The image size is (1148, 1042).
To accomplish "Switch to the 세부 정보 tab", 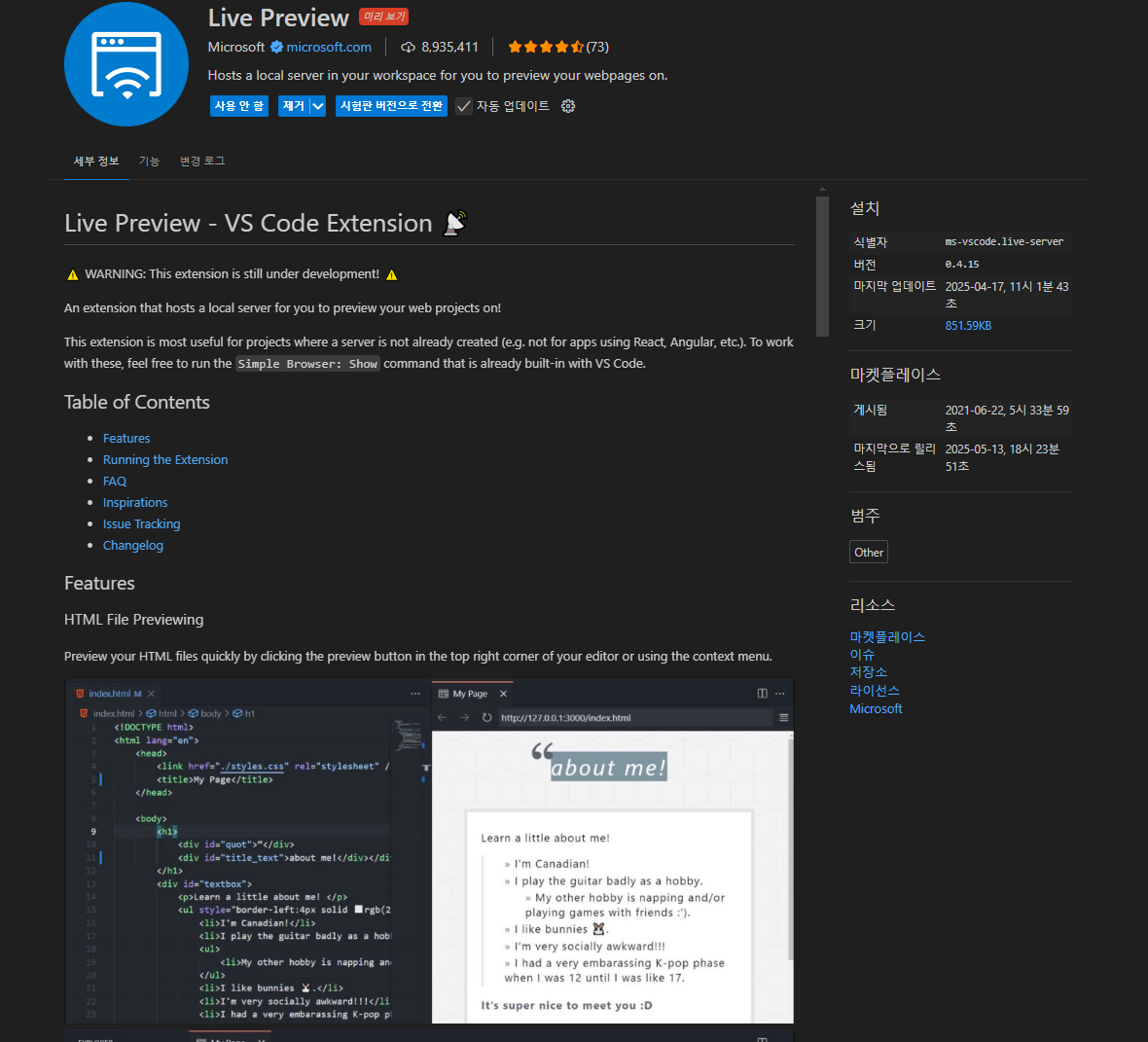I will pos(96,162).
